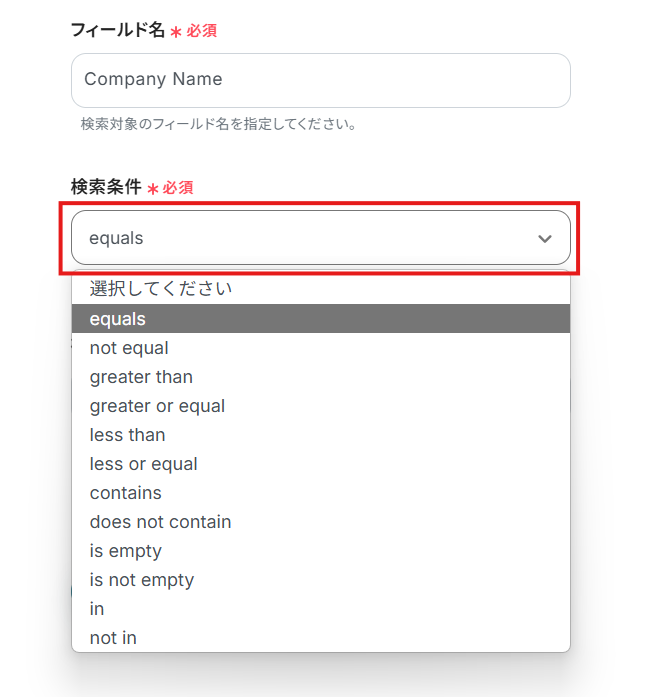Select does not contain option

click(321, 521)
